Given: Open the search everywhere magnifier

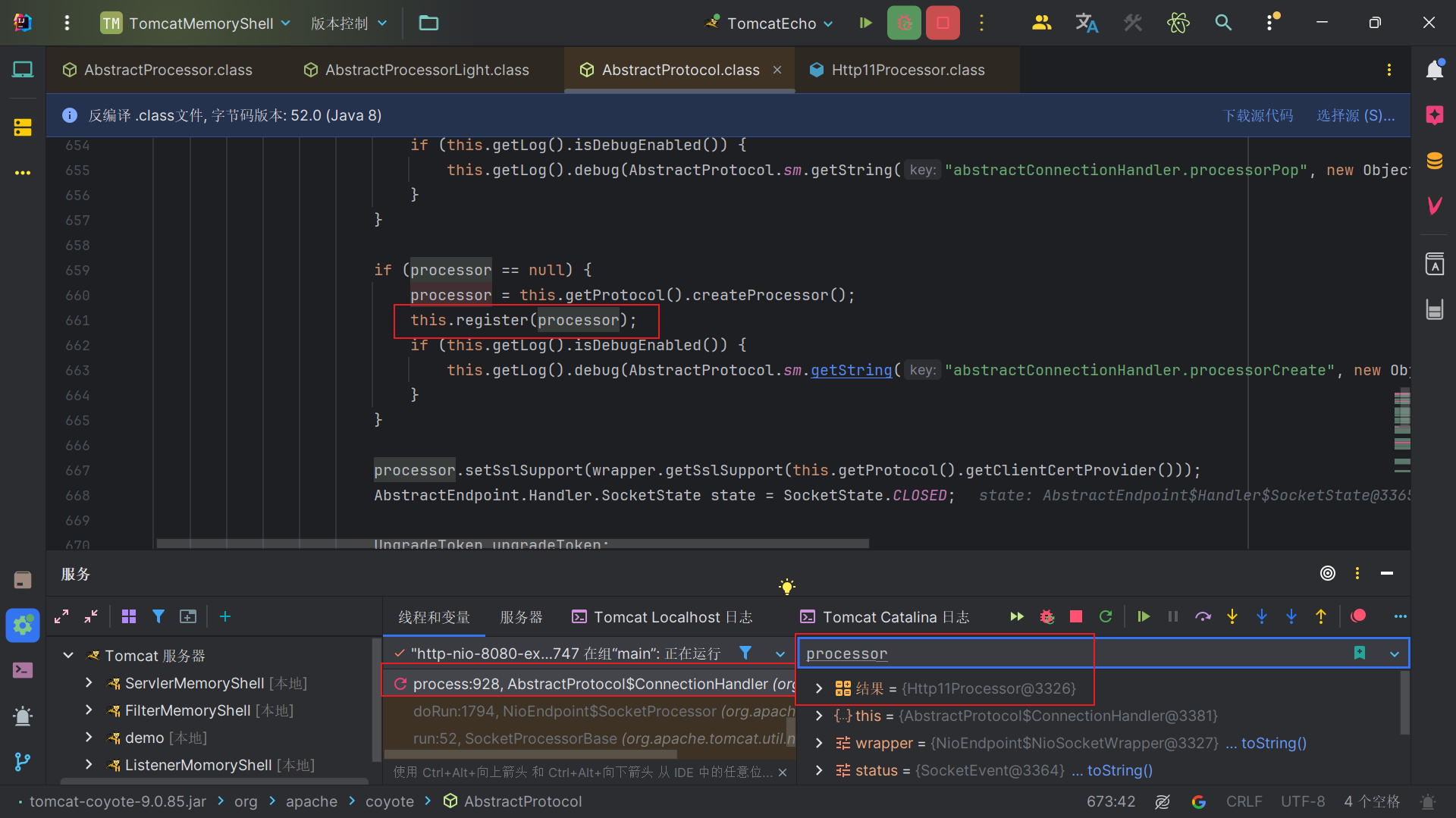Looking at the screenshot, I should pos(1223,23).
